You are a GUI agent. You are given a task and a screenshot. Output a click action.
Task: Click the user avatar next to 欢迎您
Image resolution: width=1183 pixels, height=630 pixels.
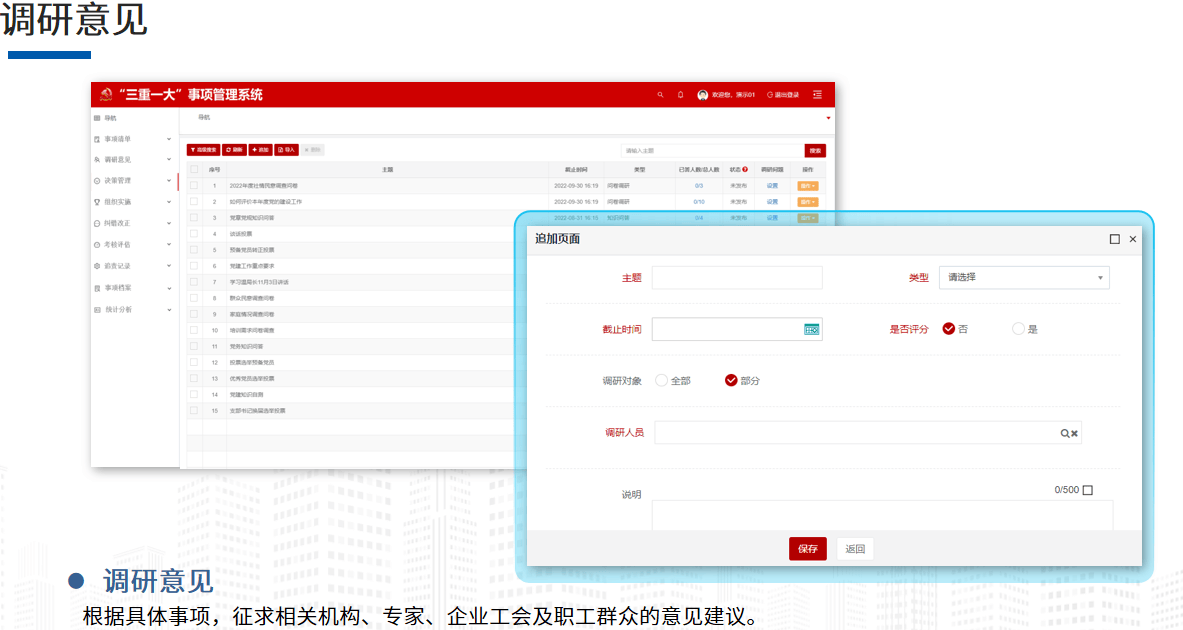[x=702, y=95]
